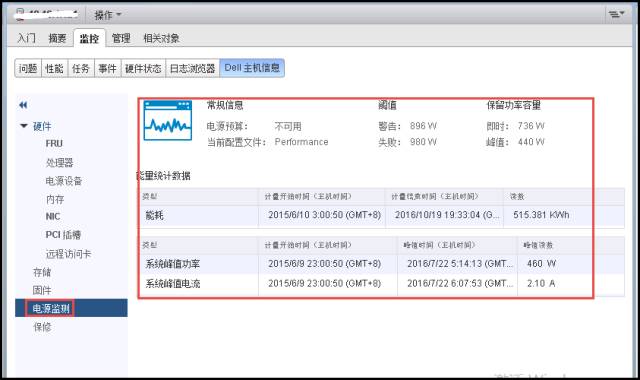
Task: Click the 2016/7/22 5:14:13 peak time cell
Action: (460, 264)
